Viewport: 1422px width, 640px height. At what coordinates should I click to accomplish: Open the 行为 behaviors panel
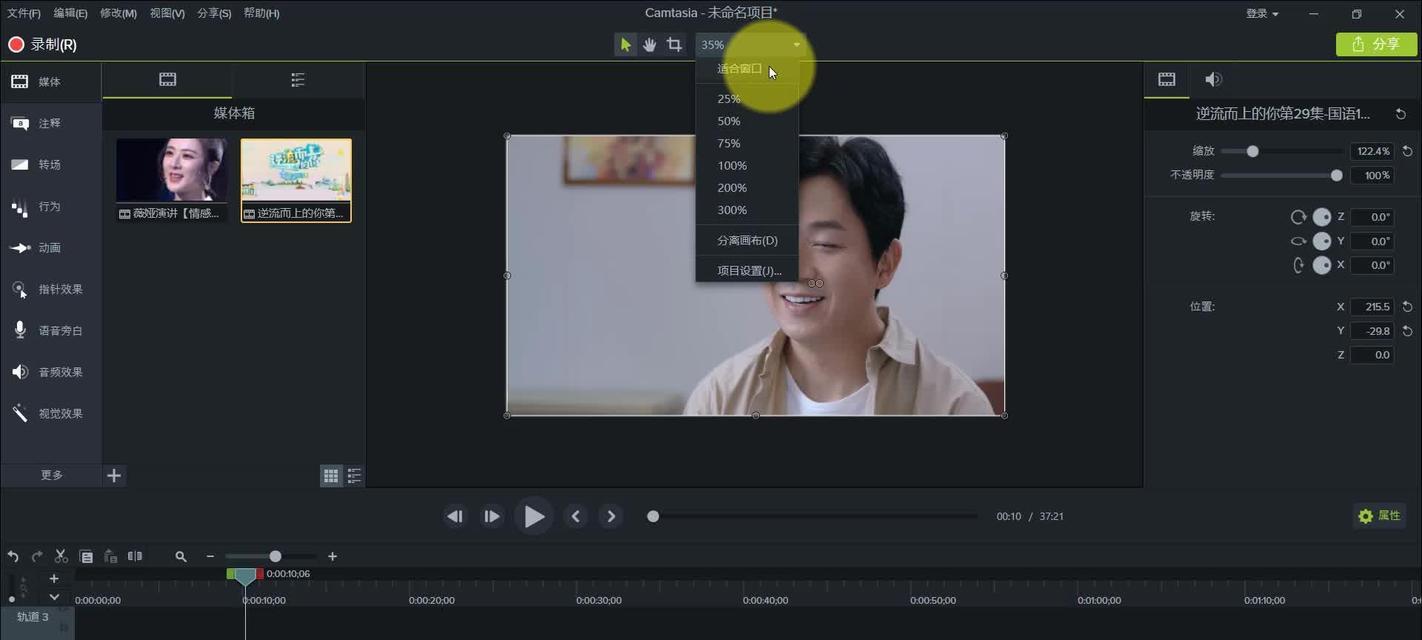50,206
